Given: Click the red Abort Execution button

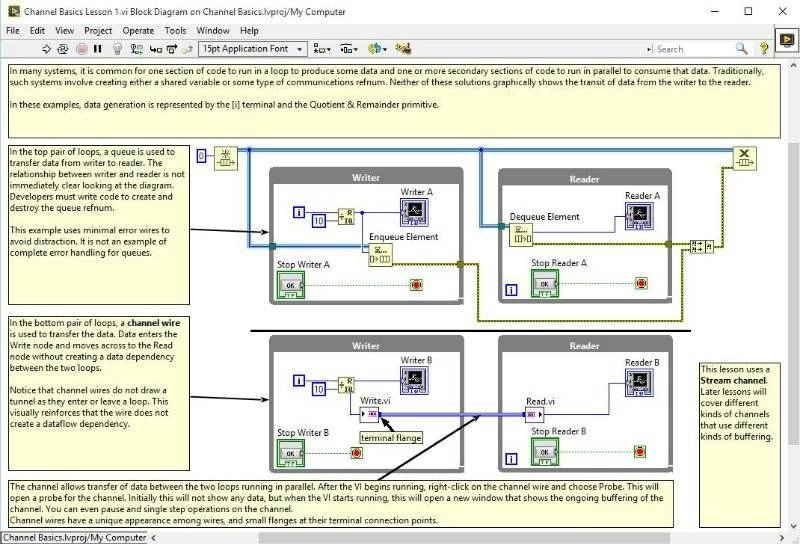Looking at the screenshot, I should tap(82, 49).
